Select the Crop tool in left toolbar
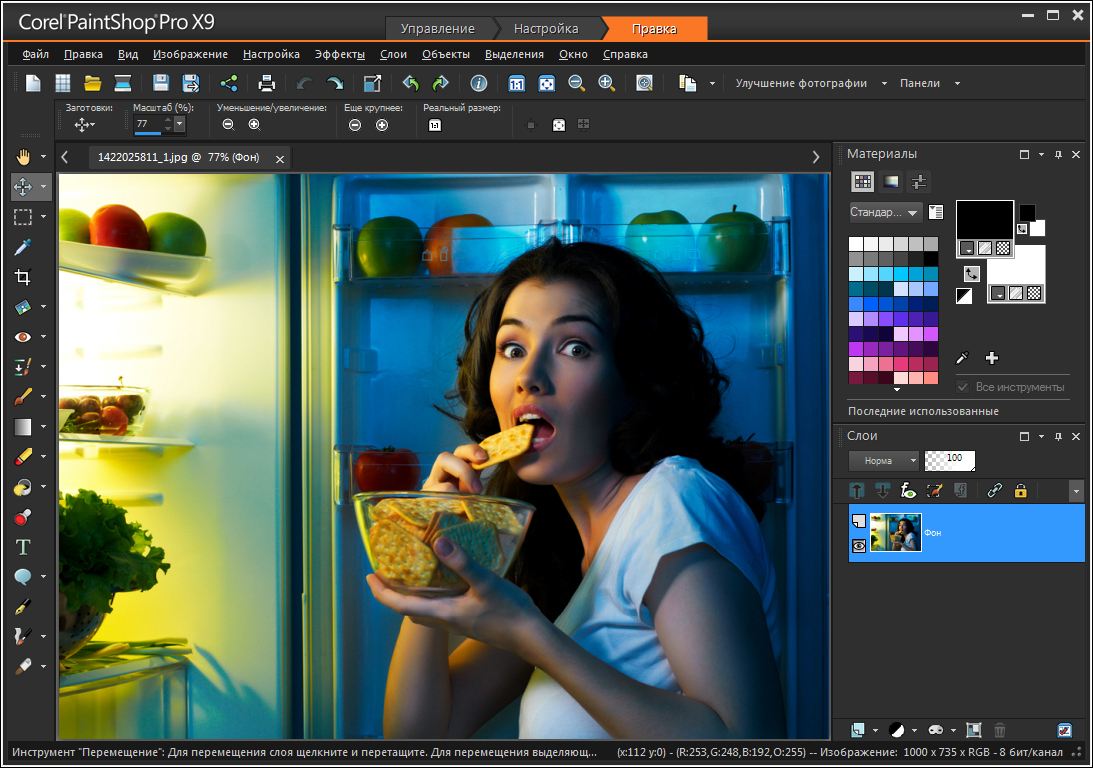Image resolution: width=1093 pixels, height=768 pixels. point(22,277)
